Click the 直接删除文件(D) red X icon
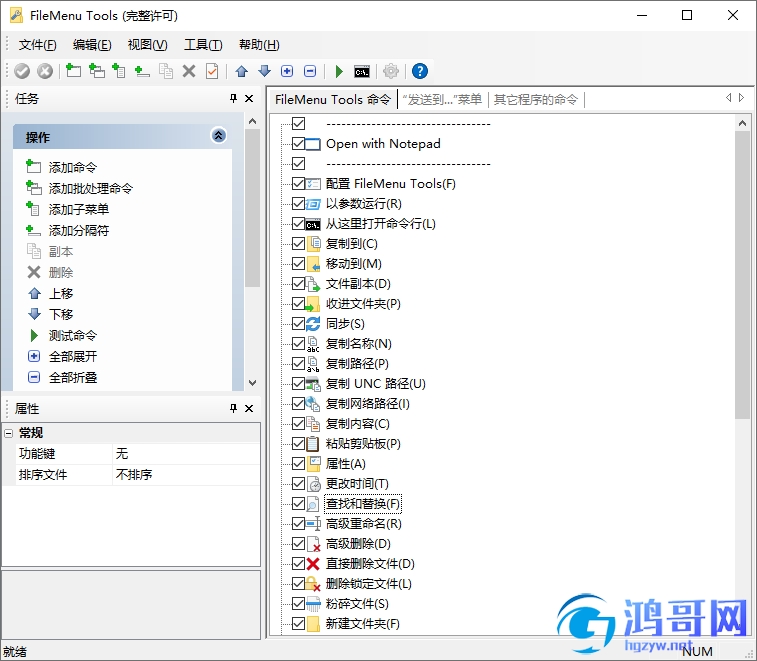Viewport: 757px width, 661px height. pos(313,563)
